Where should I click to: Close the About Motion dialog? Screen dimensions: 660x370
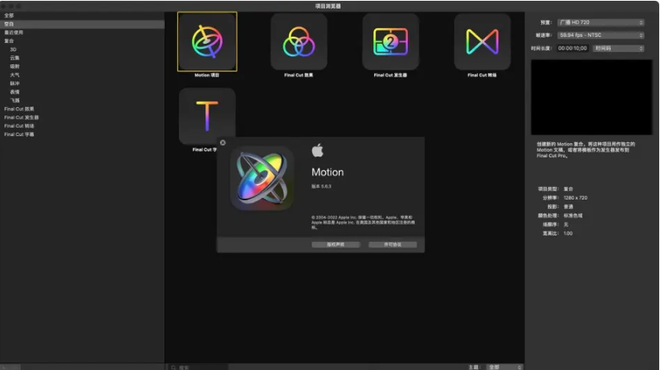click(x=223, y=143)
